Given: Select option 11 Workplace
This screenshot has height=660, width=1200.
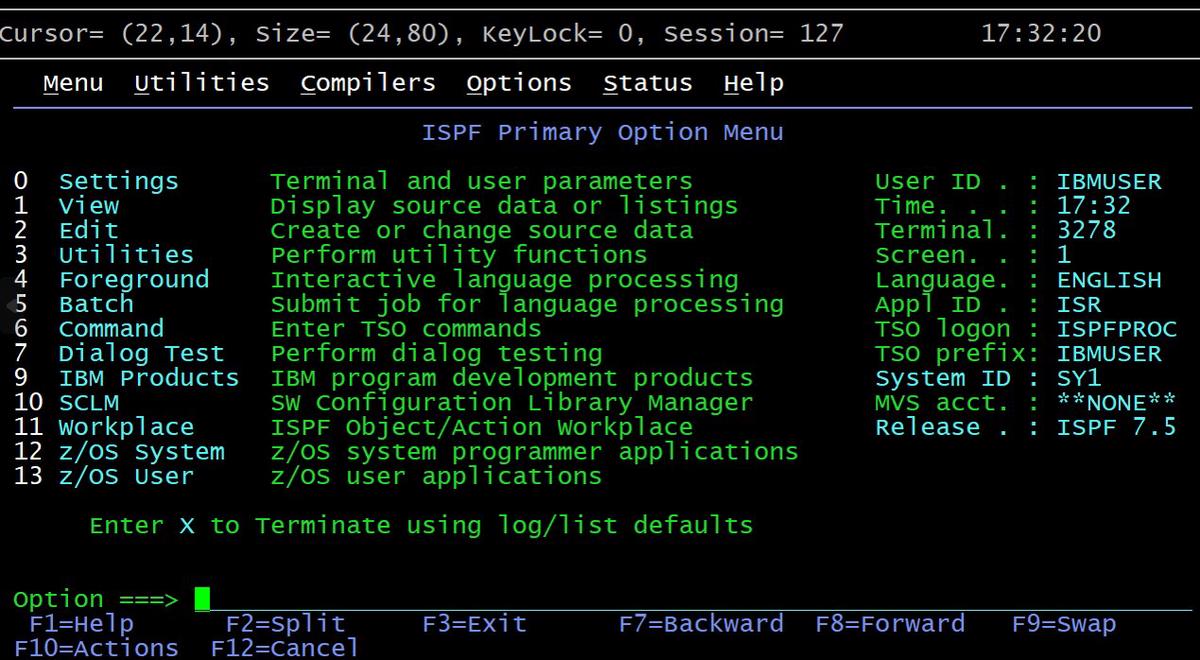Looking at the screenshot, I should pyautogui.click(x=125, y=427).
